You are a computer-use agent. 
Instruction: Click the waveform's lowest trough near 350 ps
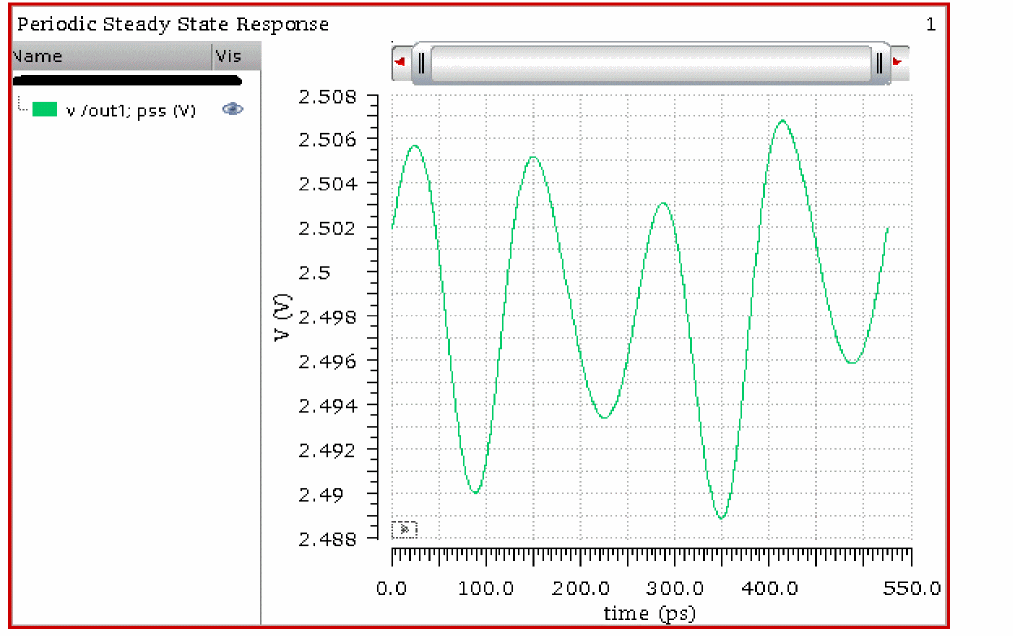pos(721,518)
